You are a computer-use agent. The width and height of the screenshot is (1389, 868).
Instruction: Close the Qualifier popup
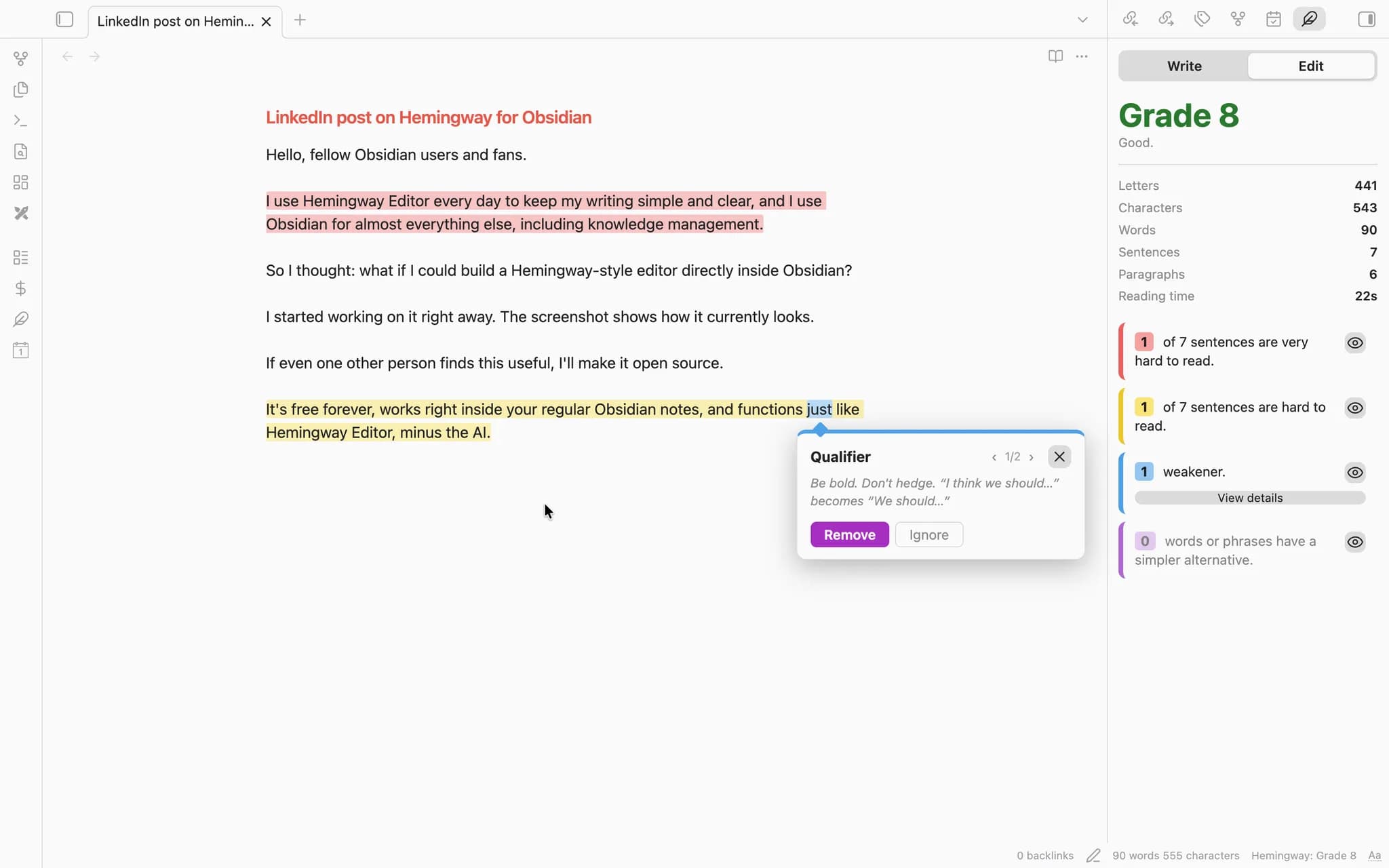point(1059,457)
